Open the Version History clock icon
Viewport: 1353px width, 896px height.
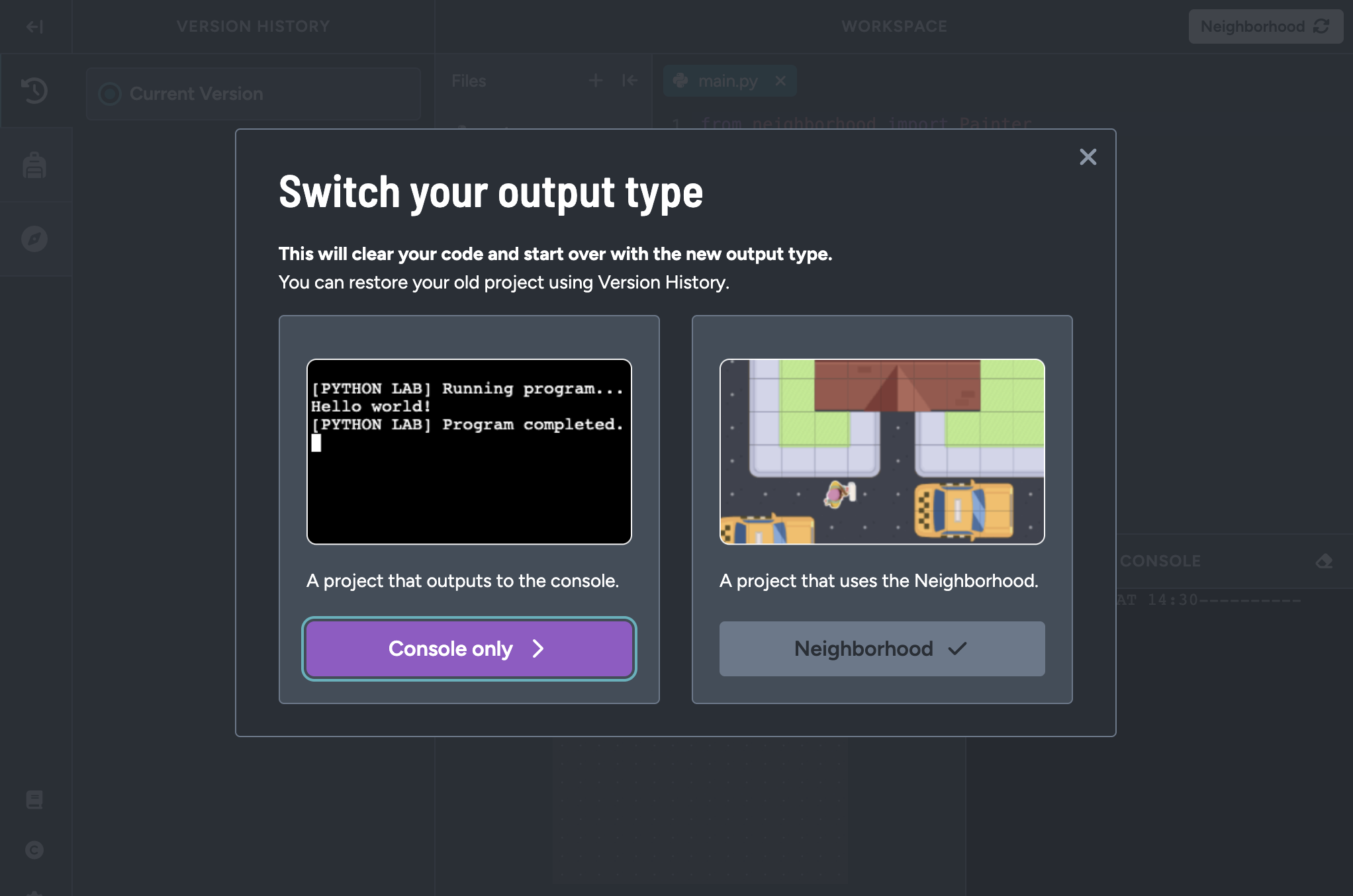click(x=34, y=91)
